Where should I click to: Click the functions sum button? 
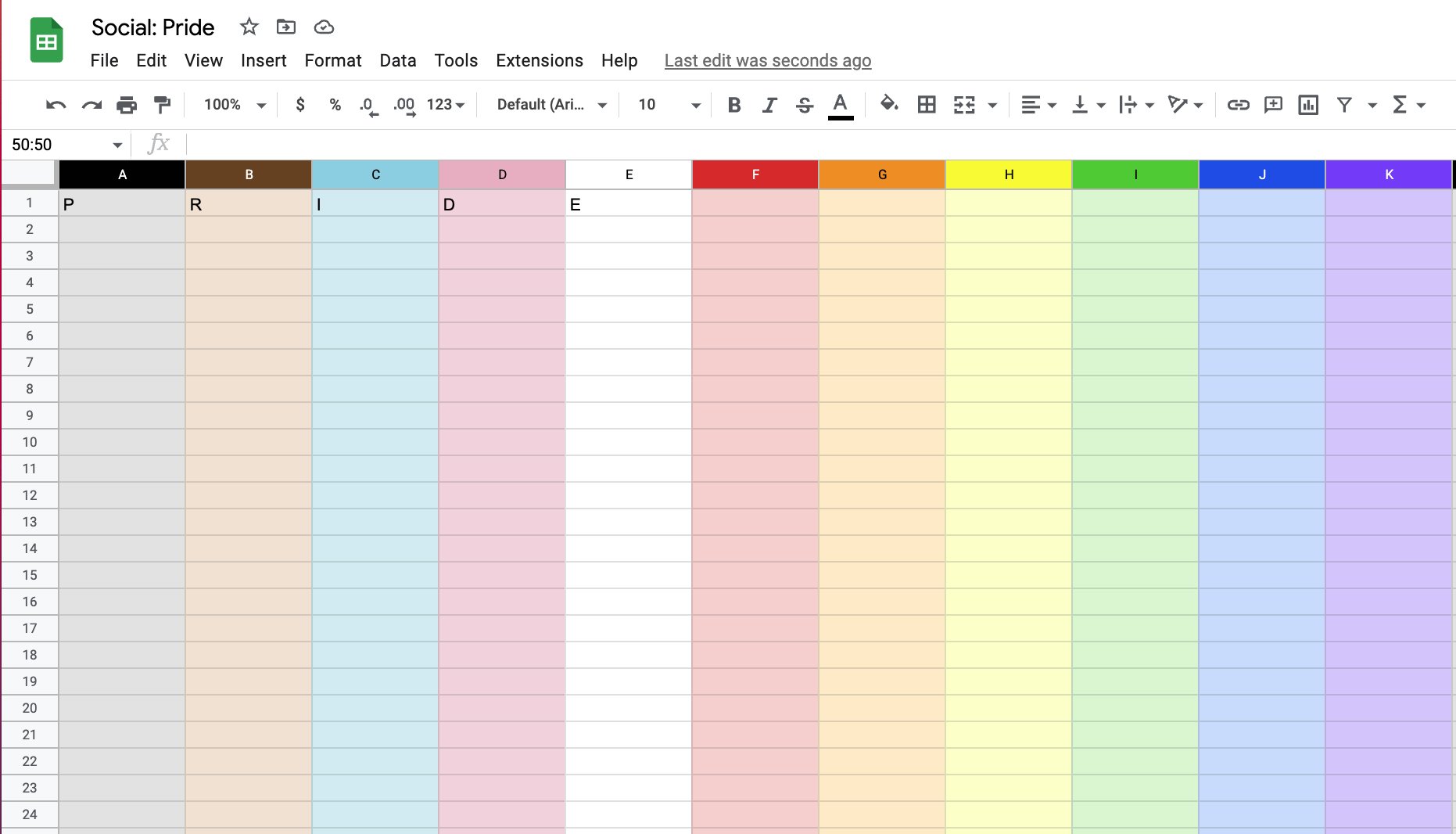(x=1402, y=104)
